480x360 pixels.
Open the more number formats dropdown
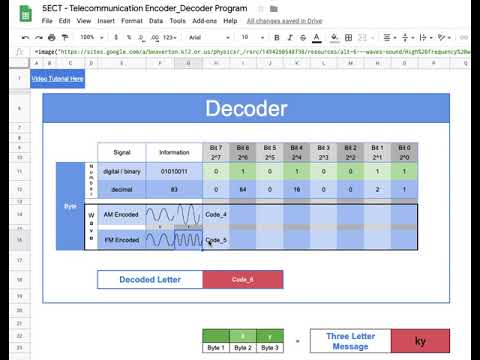170,37
